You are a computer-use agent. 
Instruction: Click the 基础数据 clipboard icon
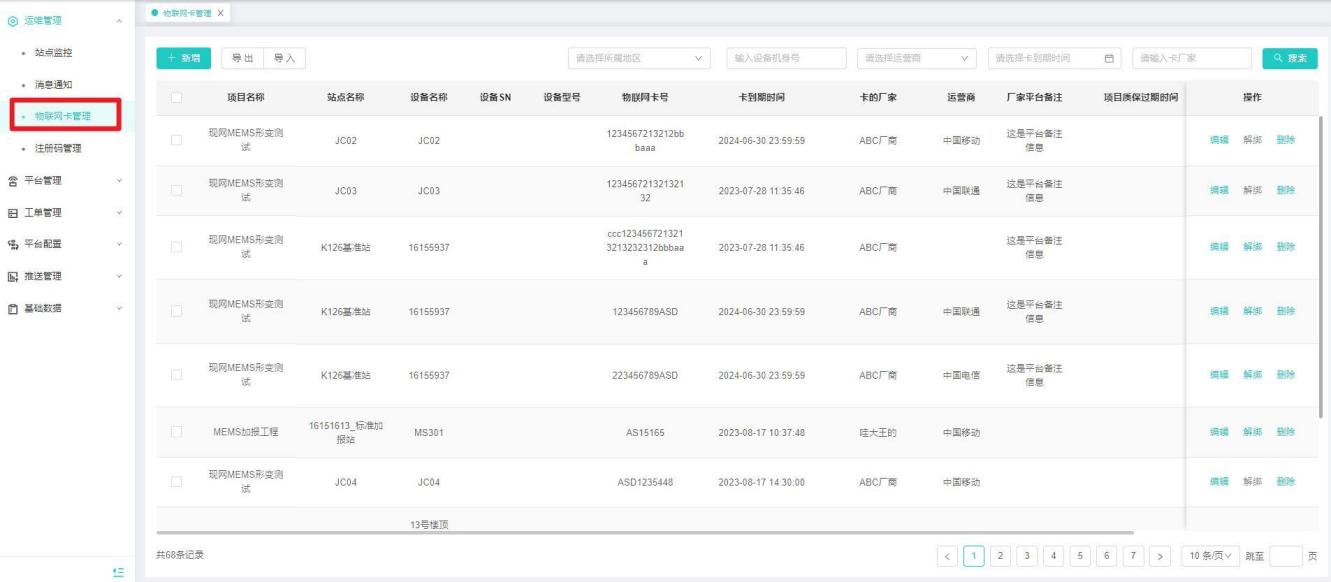(x=12, y=308)
